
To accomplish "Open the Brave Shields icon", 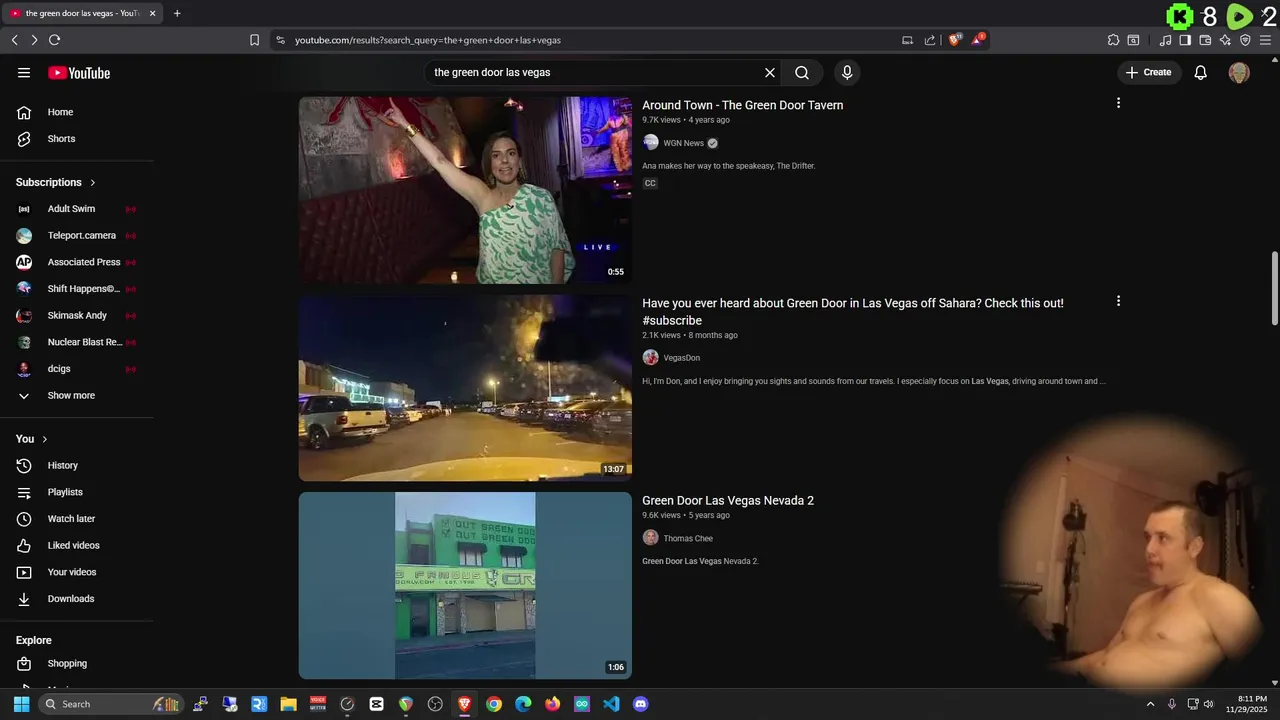I will (x=954, y=40).
